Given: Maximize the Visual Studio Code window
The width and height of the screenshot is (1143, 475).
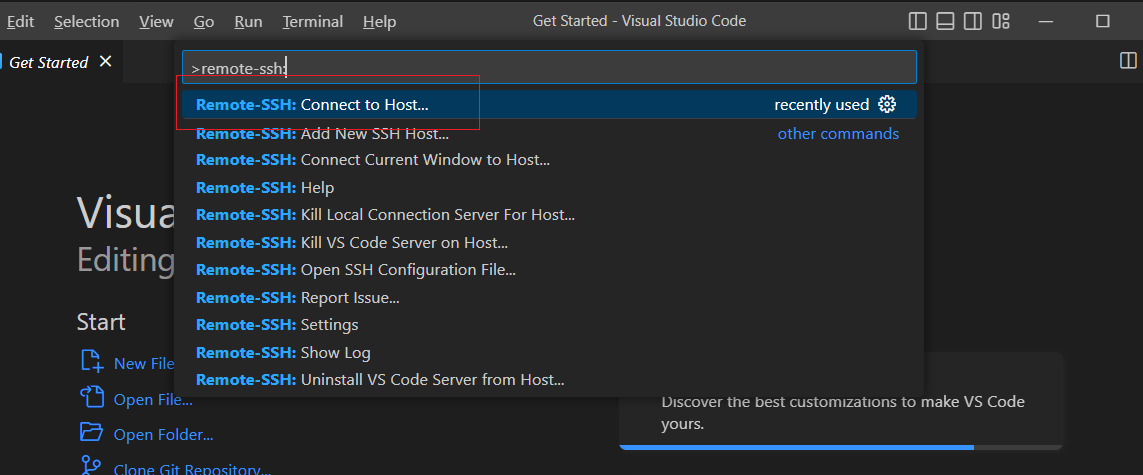Looking at the screenshot, I should pyautogui.click(x=1102, y=22).
